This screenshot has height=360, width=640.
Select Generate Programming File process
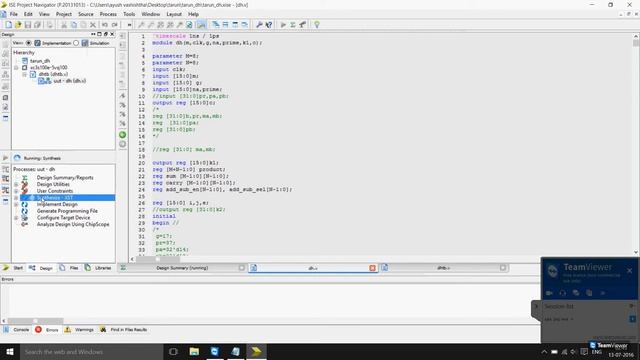click(67, 211)
